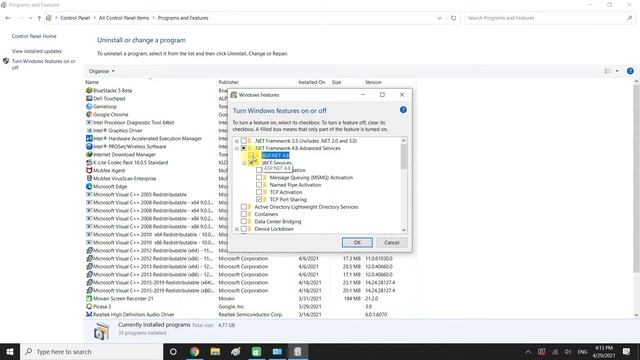Screen dimensions: 640x360
Task: Expand the .NET Framework 3.5 tree node
Action: [237, 141]
